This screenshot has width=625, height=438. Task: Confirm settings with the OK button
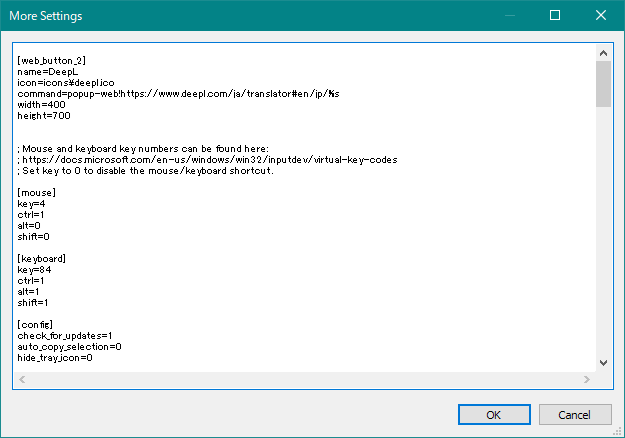coord(494,414)
